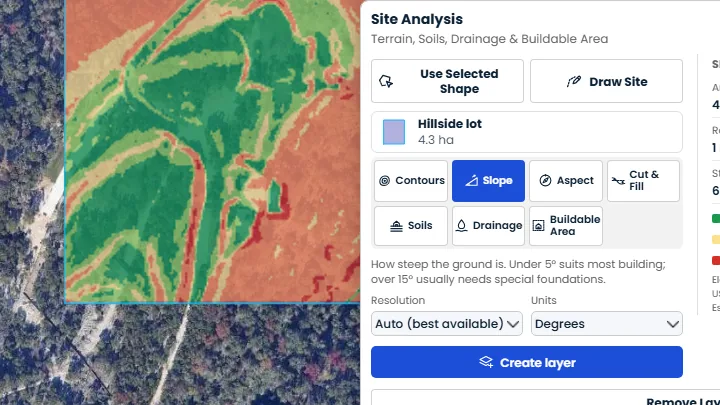
Task: Click the Cut & Fill icon
Action: 619,181
